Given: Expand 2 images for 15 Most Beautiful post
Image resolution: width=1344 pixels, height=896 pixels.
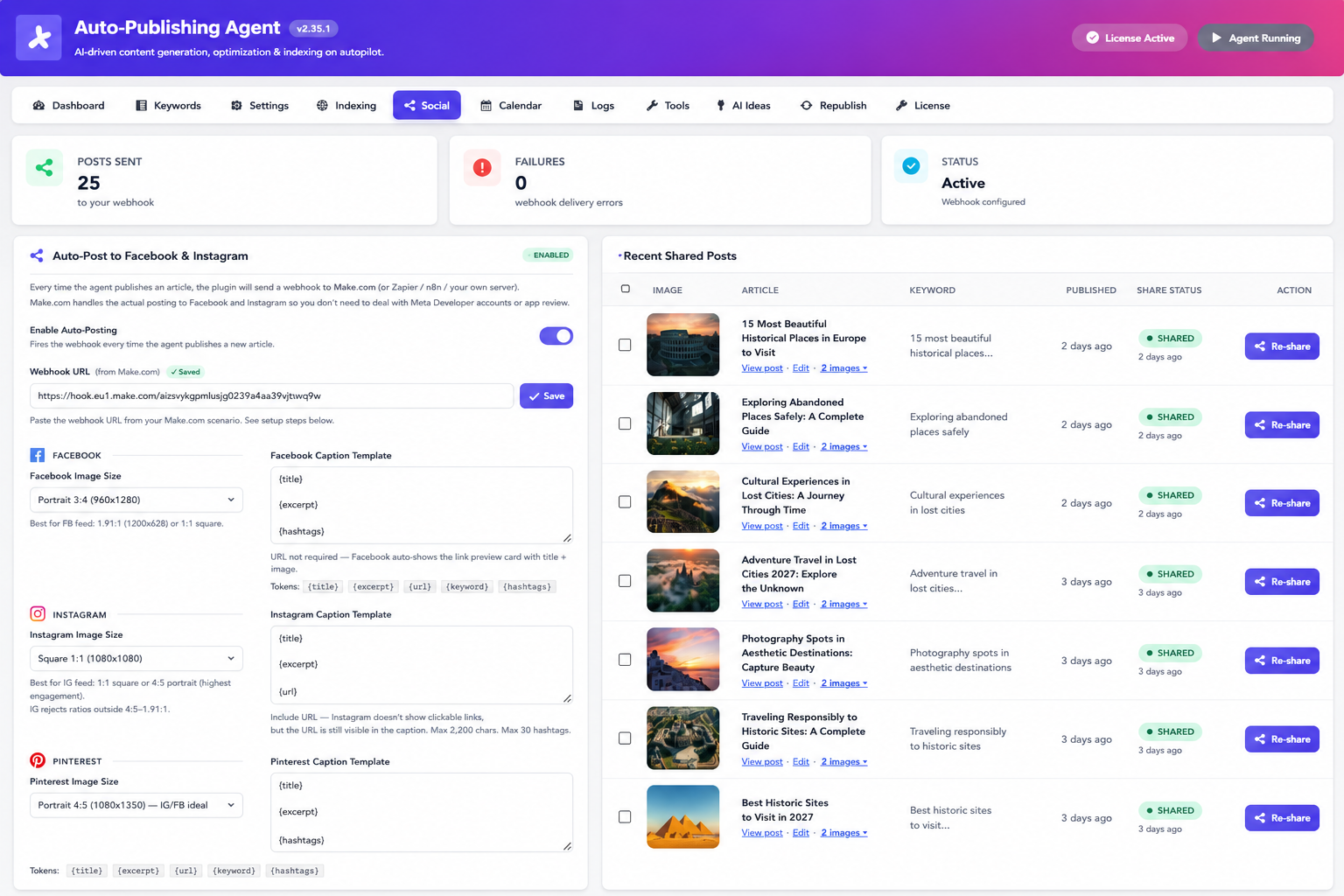Looking at the screenshot, I should [x=843, y=368].
